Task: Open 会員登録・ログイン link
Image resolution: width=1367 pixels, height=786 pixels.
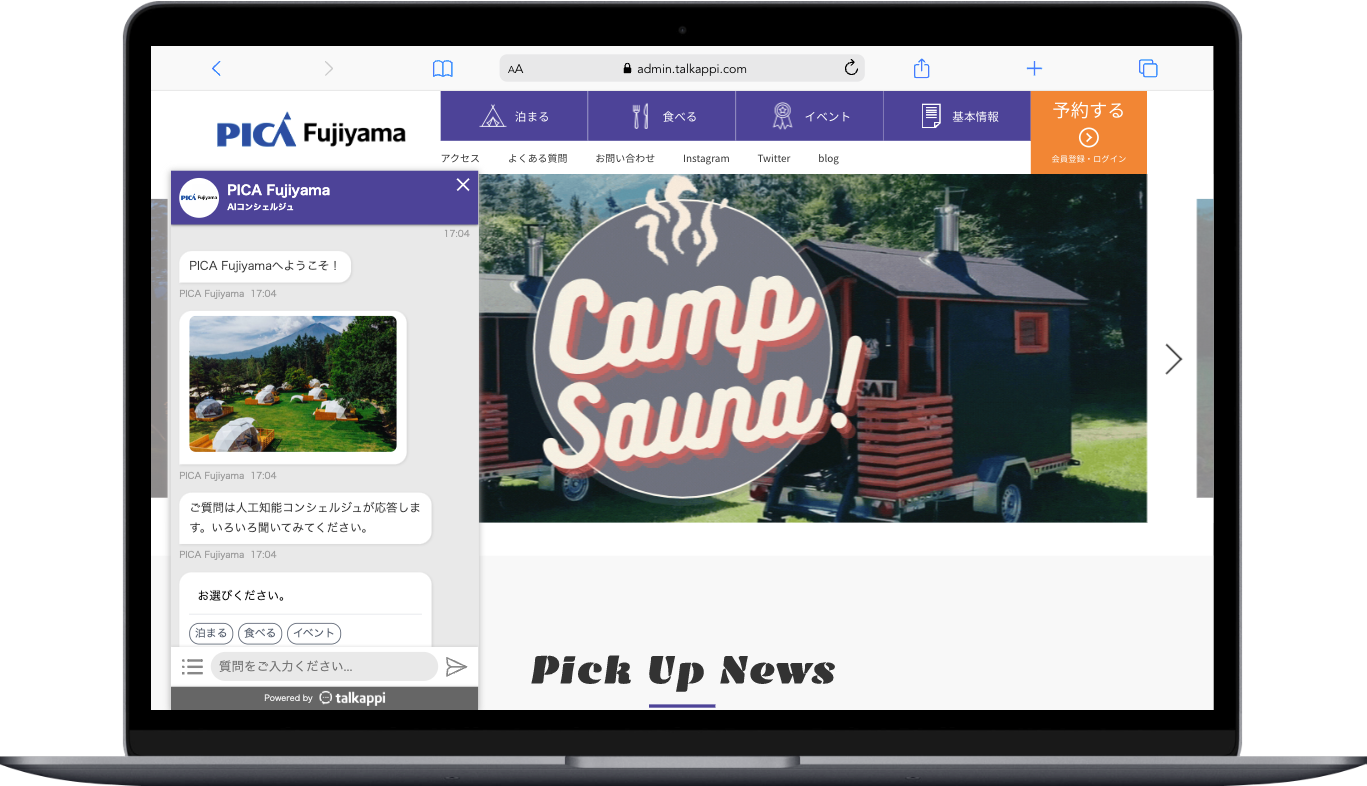Action: [1089, 159]
